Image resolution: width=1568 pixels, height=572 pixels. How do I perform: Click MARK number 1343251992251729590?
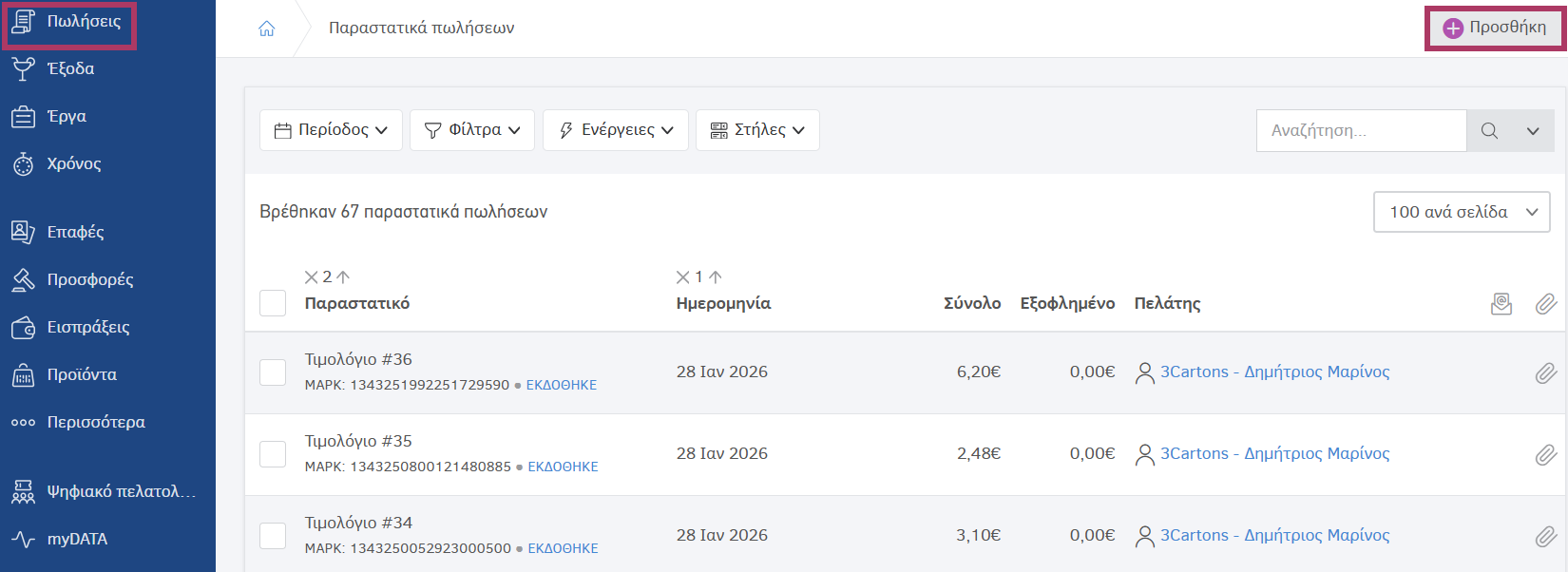(430, 385)
